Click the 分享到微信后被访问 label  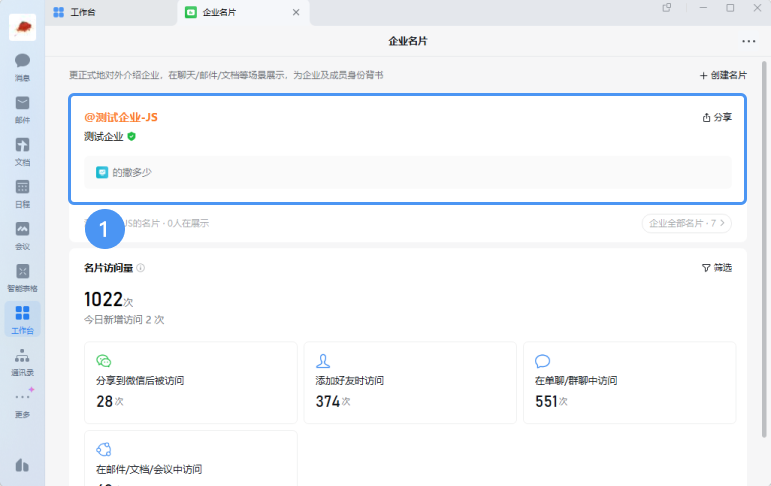click(140, 381)
